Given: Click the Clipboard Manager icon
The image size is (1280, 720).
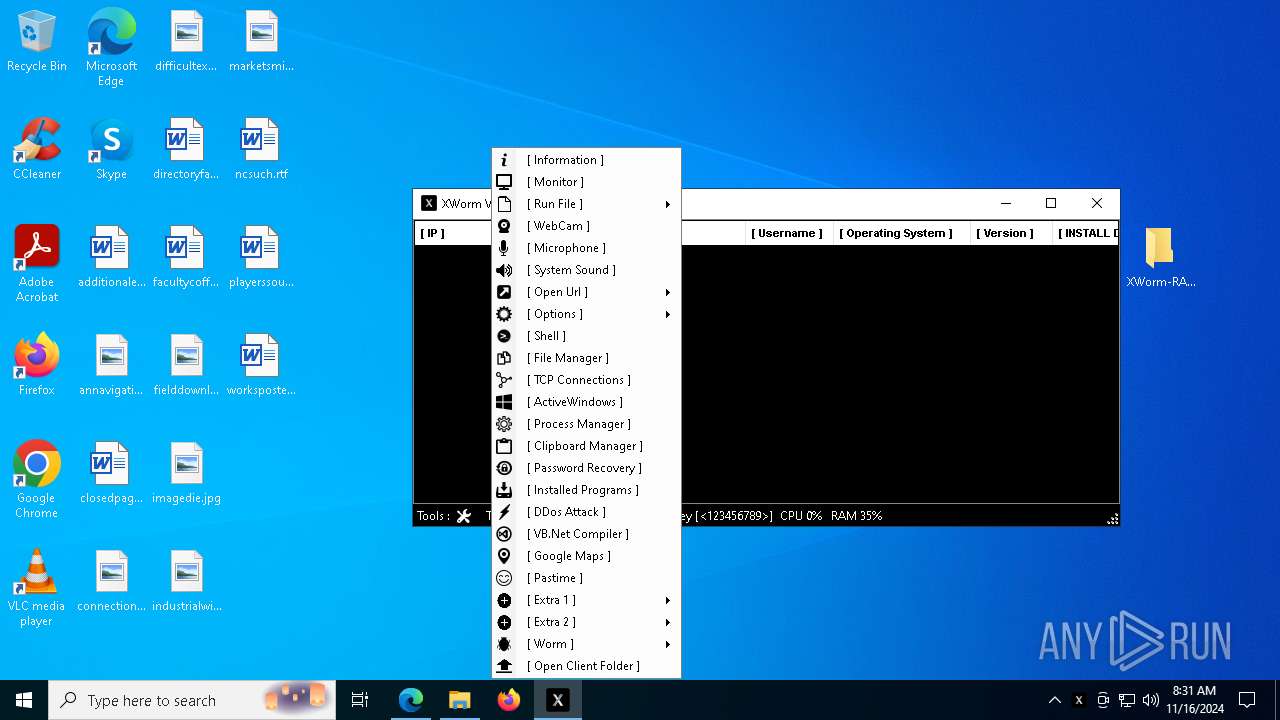Looking at the screenshot, I should coord(504,446).
